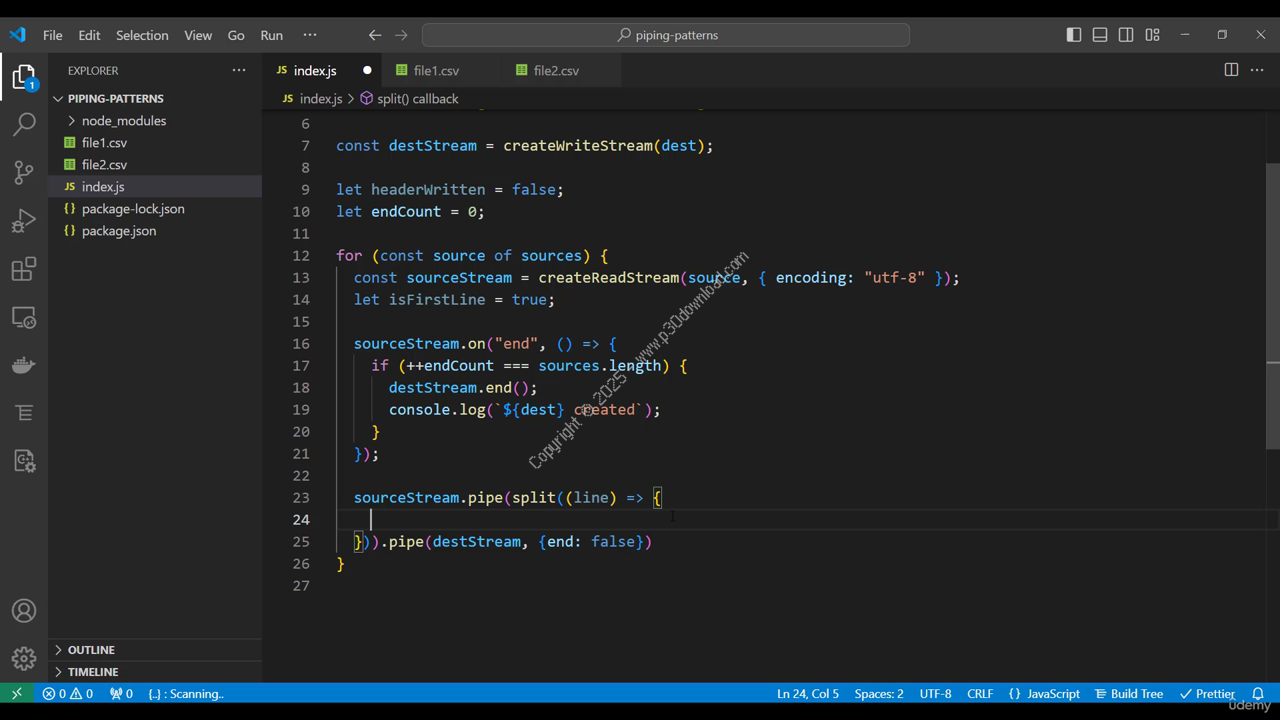Click the word destStream on line 7
This screenshot has width=1280, height=720.
[433, 145]
